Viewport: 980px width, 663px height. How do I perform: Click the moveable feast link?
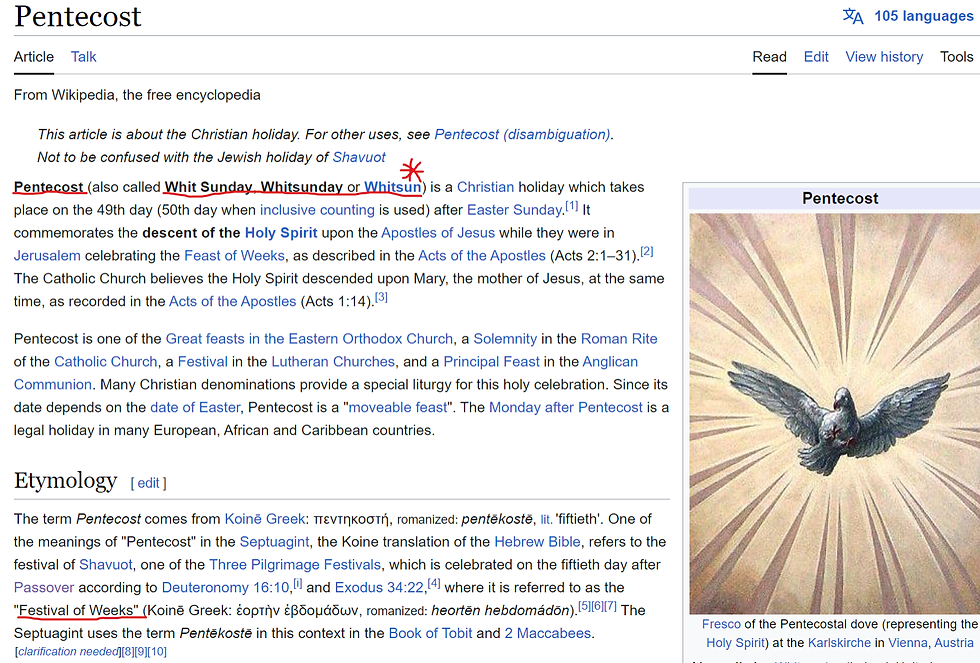[398, 407]
